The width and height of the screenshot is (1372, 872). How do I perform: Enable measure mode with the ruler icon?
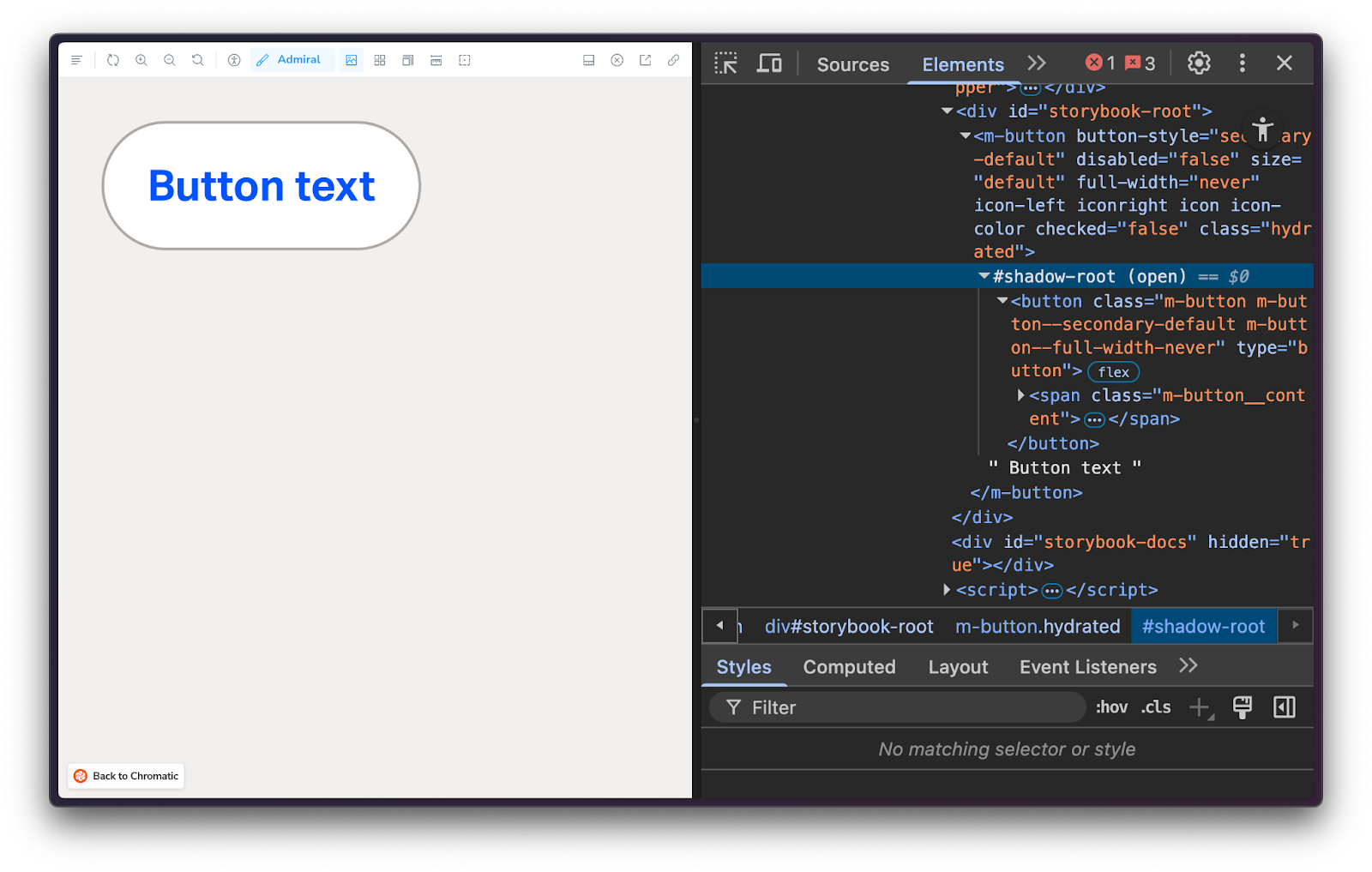pos(436,60)
